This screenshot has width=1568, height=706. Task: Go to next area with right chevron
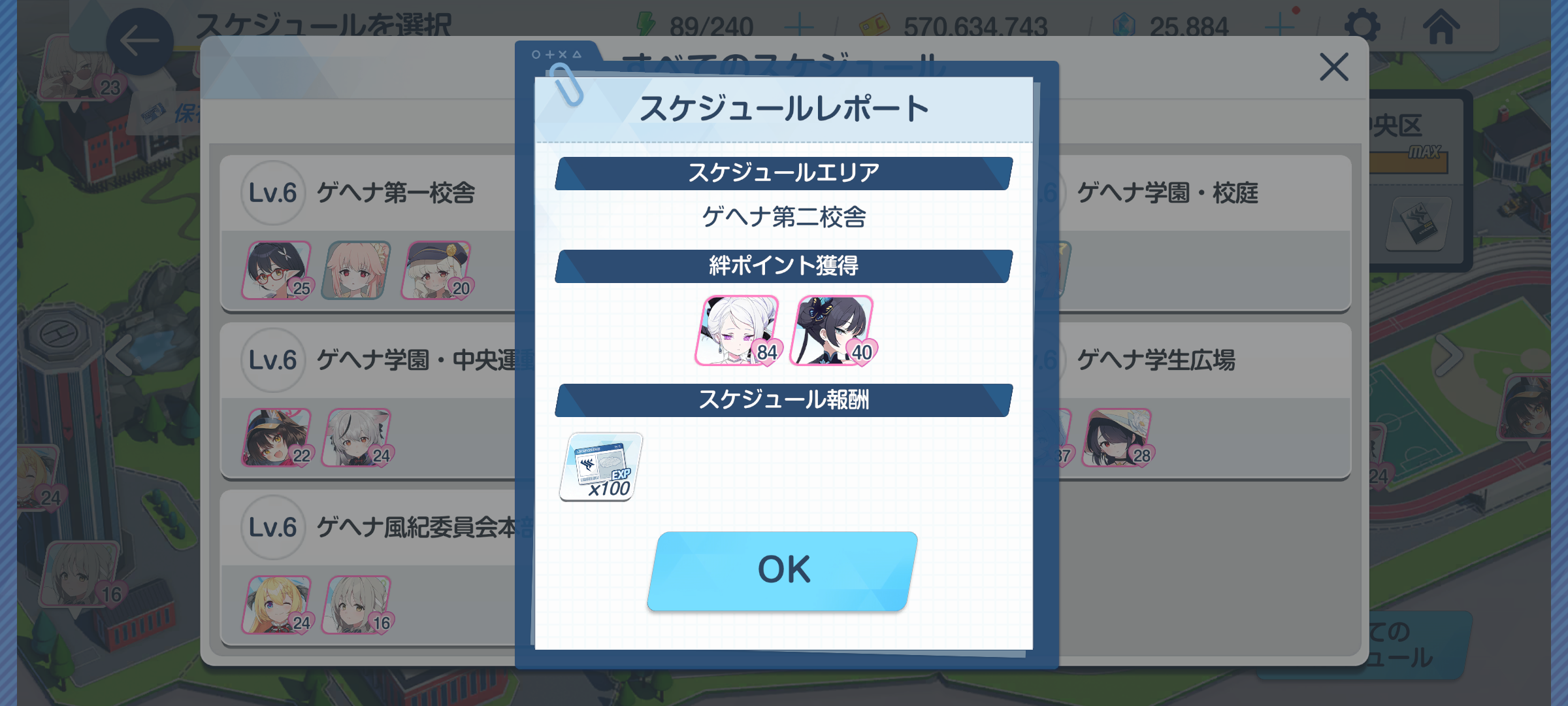(1448, 357)
